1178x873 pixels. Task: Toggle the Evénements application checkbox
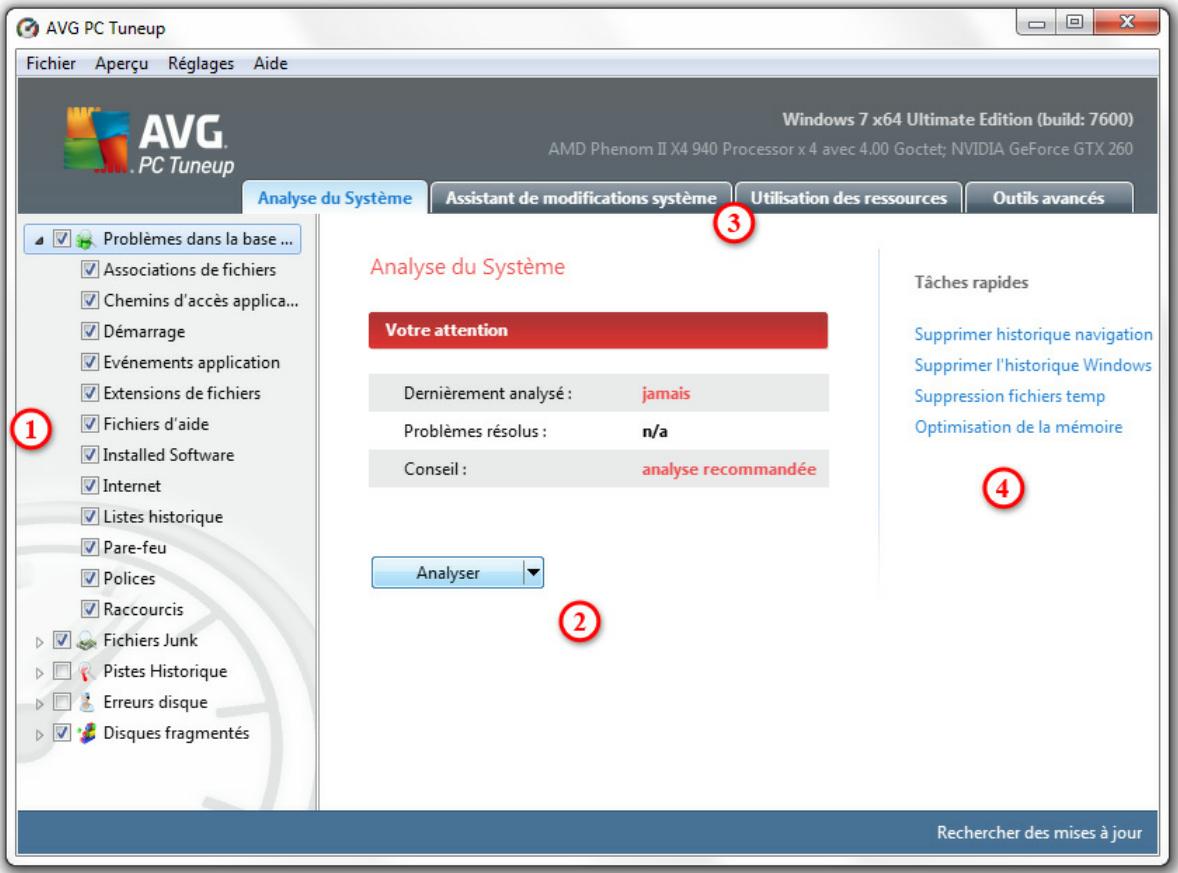[89, 362]
